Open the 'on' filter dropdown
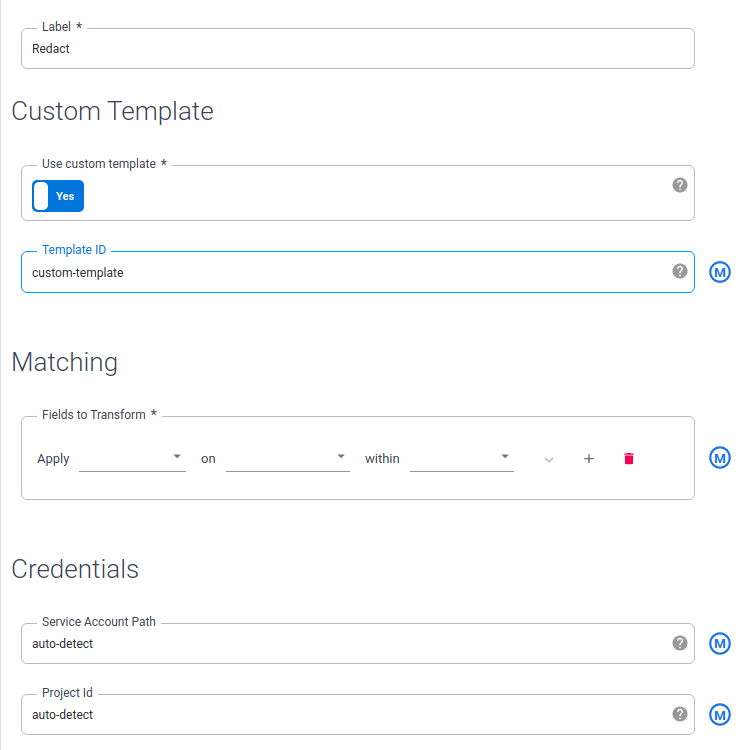755x750 pixels. point(287,458)
